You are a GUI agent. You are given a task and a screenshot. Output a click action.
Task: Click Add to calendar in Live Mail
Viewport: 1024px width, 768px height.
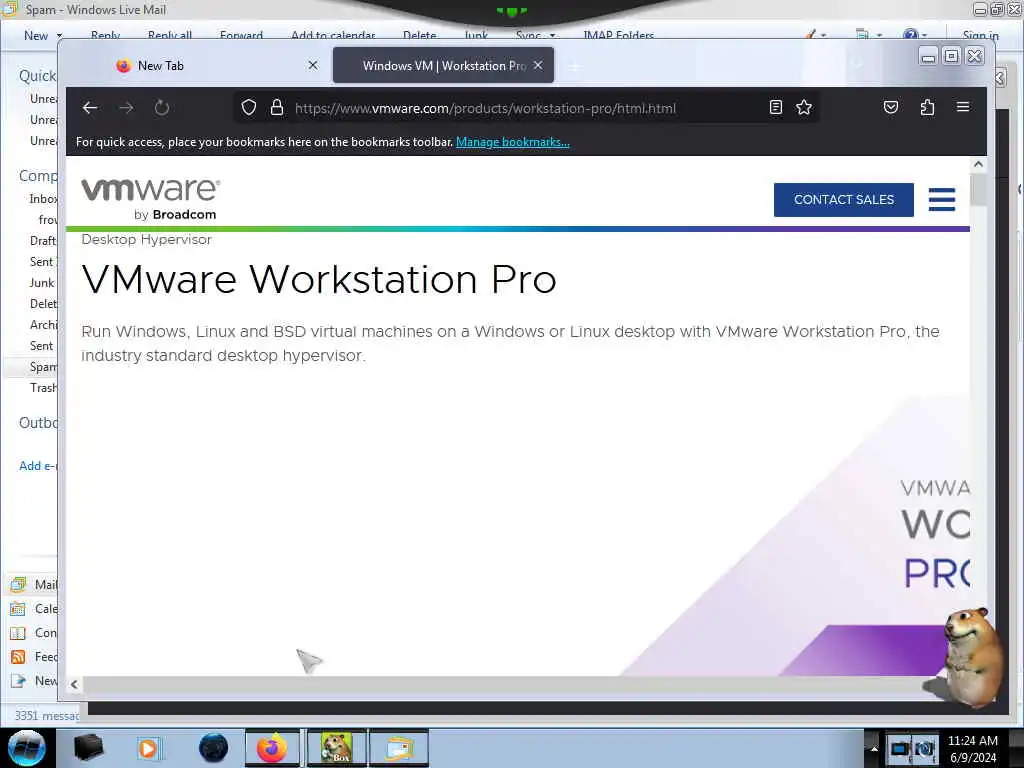coord(333,35)
